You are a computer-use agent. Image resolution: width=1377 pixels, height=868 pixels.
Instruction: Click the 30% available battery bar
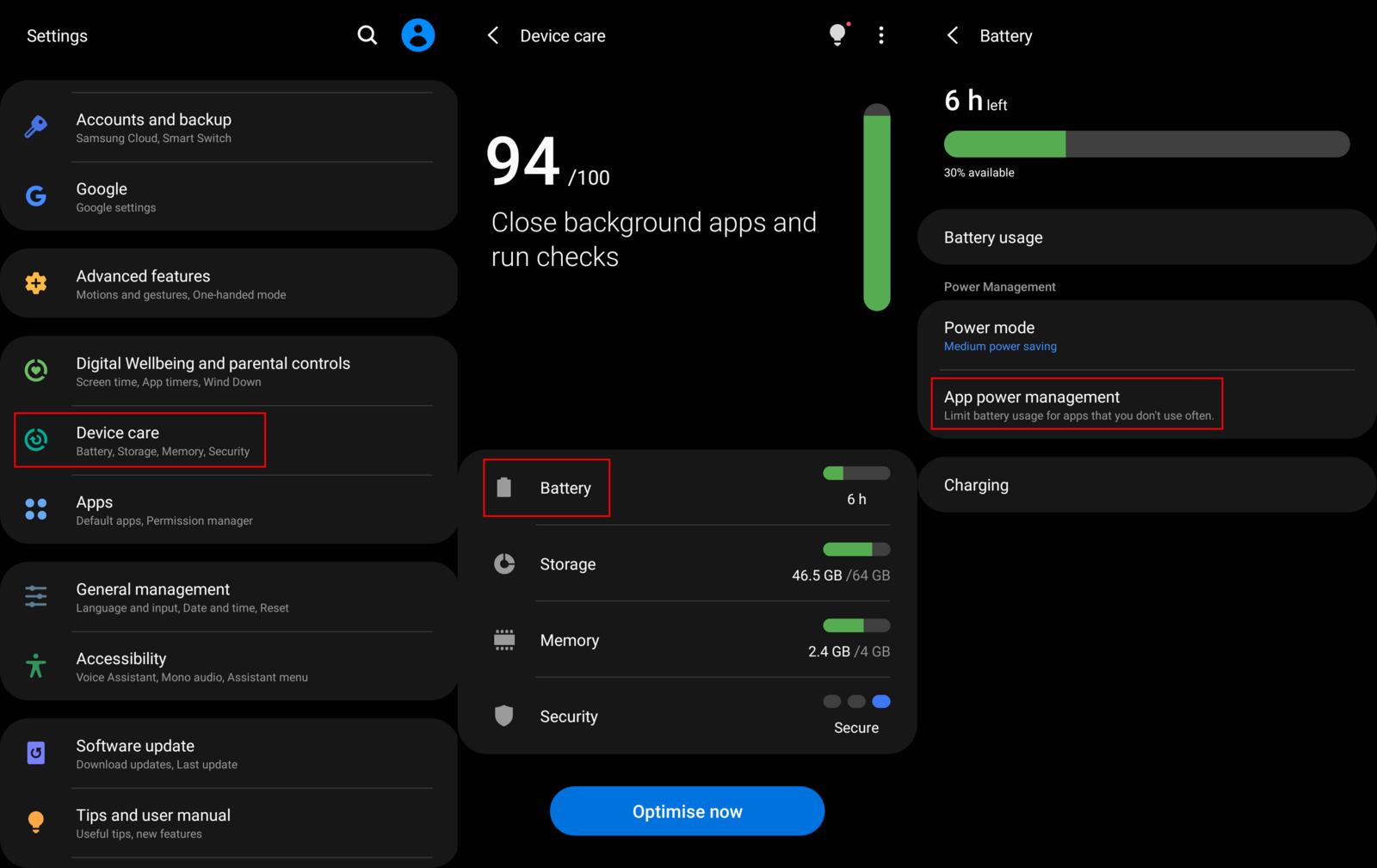[x=1146, y=145]
